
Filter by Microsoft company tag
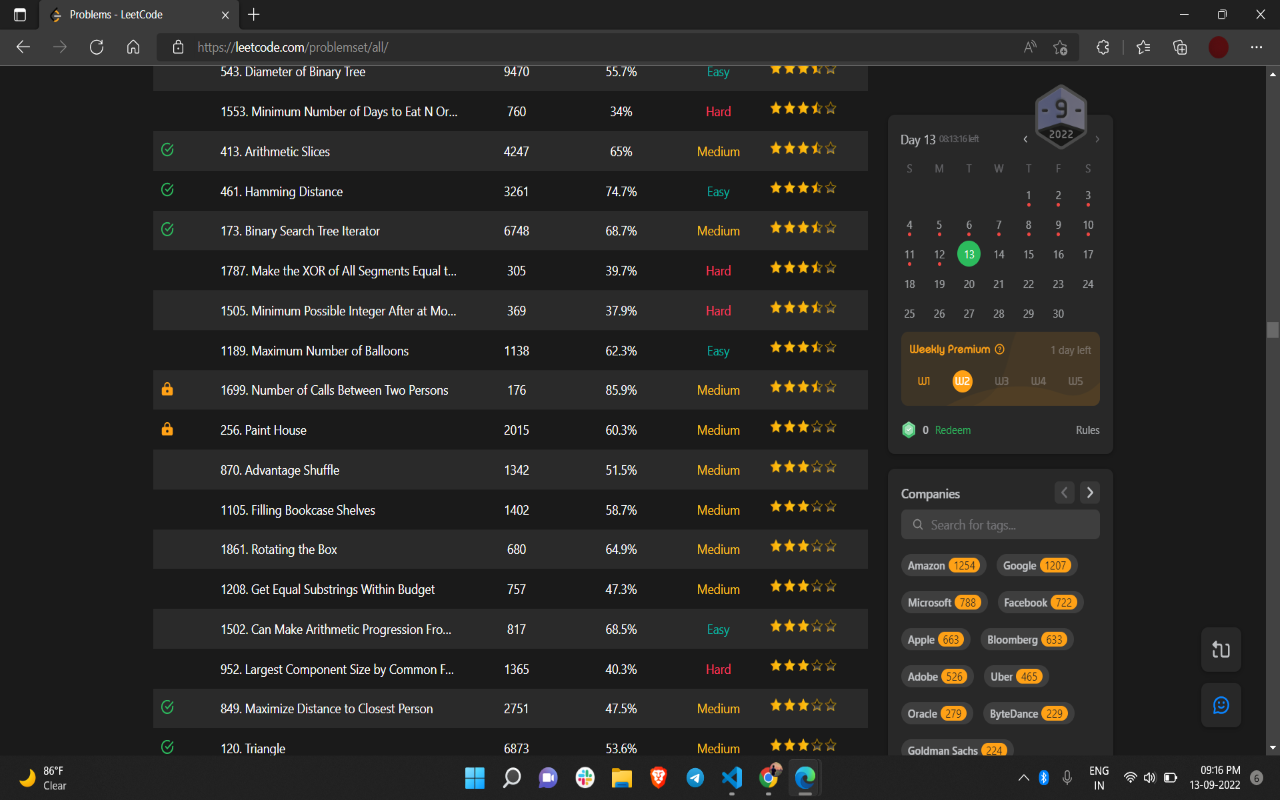[943, 602]
